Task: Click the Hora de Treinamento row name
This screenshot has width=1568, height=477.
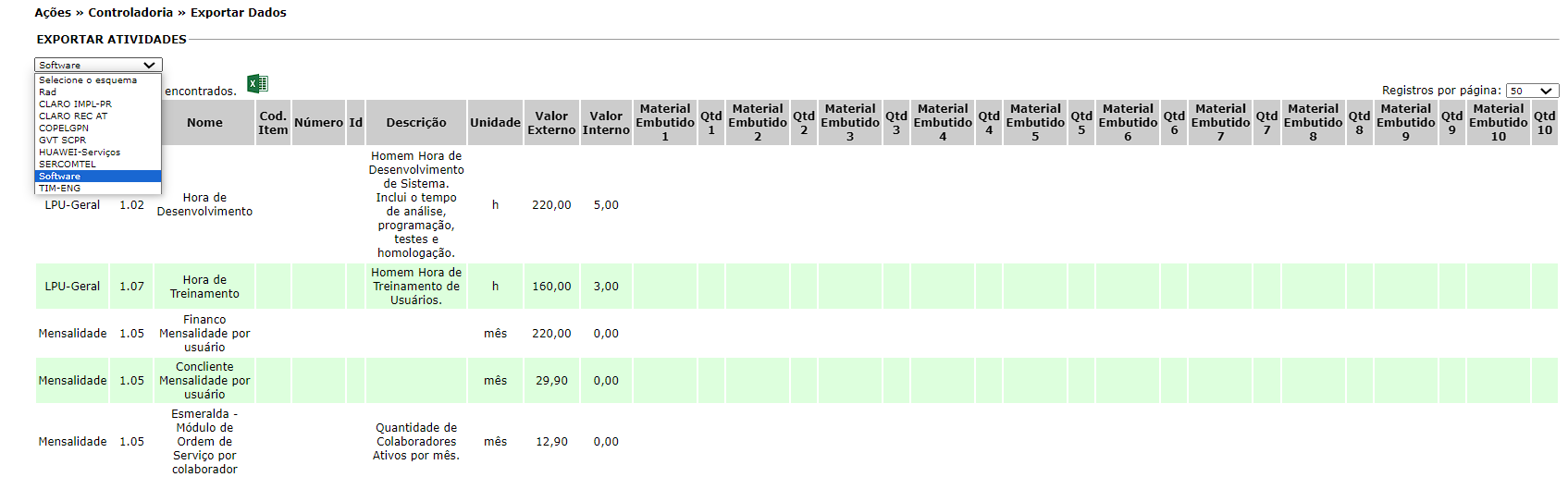Action: click(204, 287)
